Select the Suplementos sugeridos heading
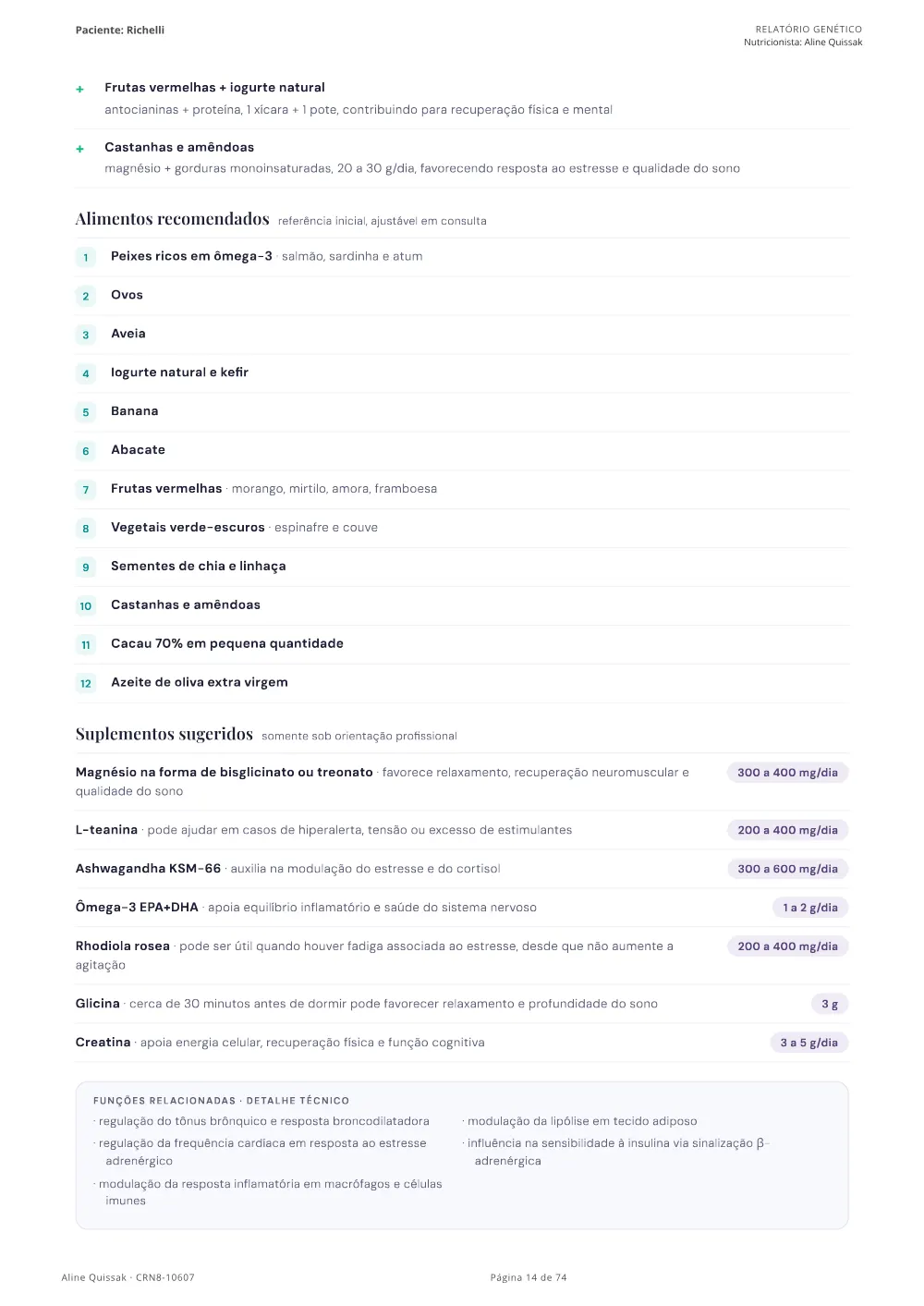 (164, 734)
